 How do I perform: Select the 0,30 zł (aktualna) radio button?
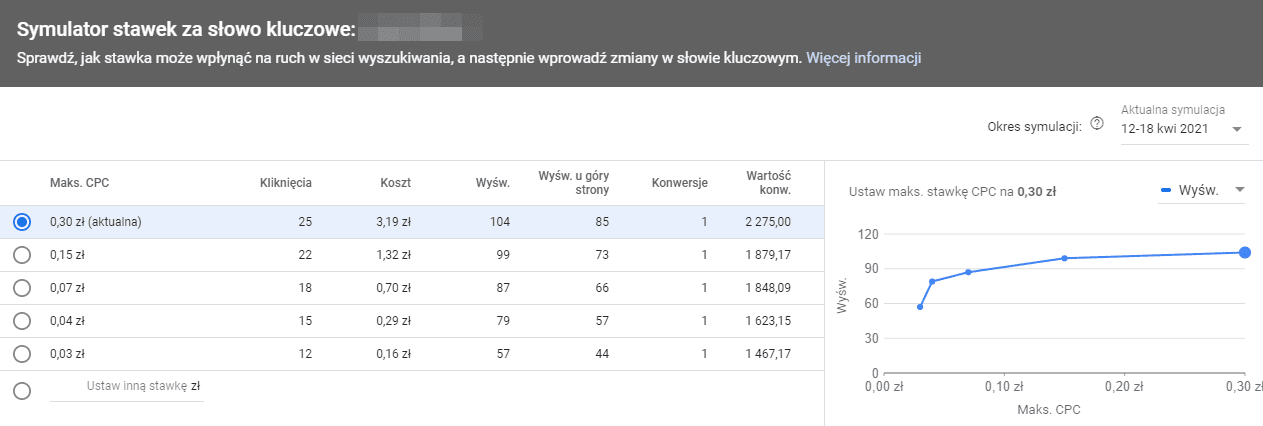pyautogui.click(x=23, y=222)
